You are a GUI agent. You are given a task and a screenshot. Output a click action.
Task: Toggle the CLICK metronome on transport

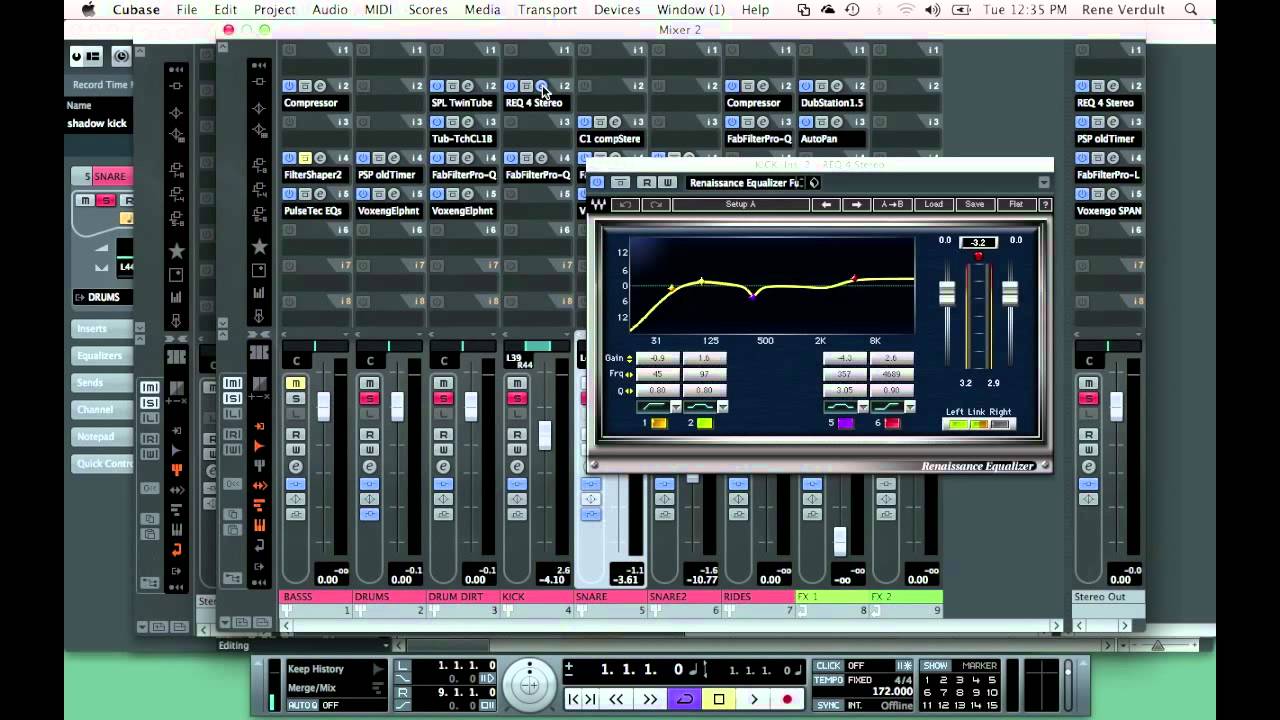(828, 666)
